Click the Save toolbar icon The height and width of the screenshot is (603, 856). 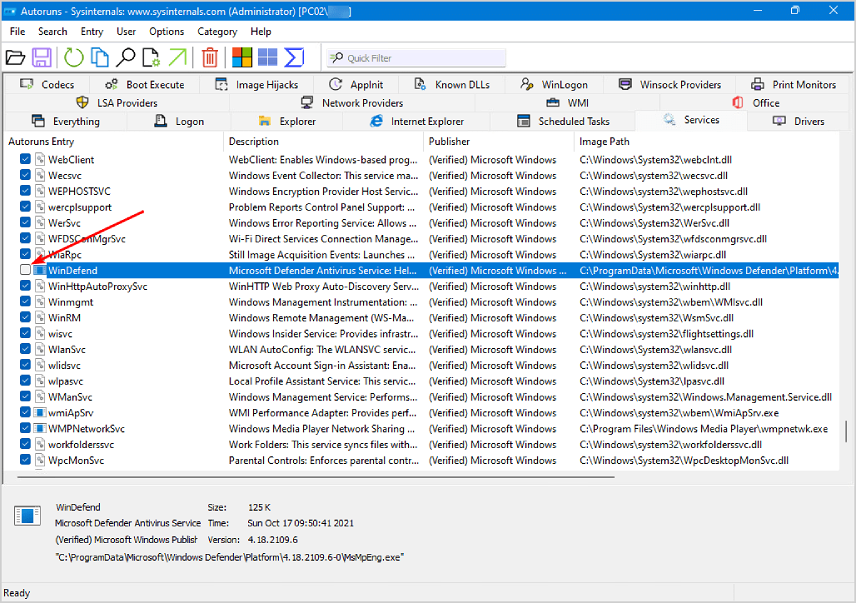[41, 57]
